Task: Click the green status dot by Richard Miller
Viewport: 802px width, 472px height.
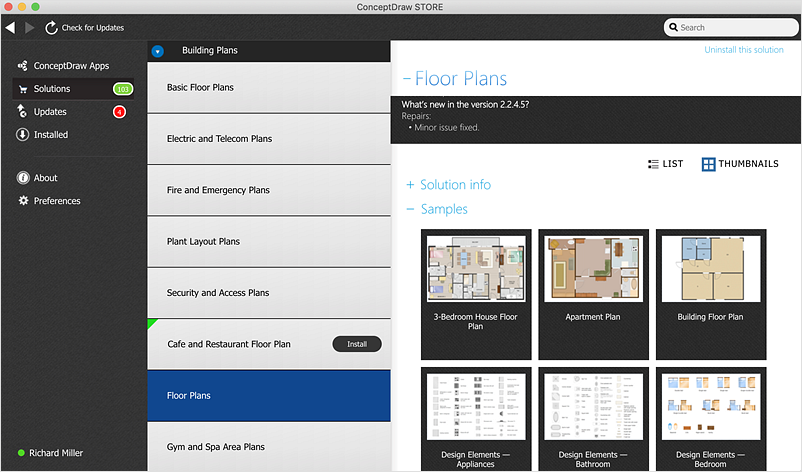Action: 21,453
